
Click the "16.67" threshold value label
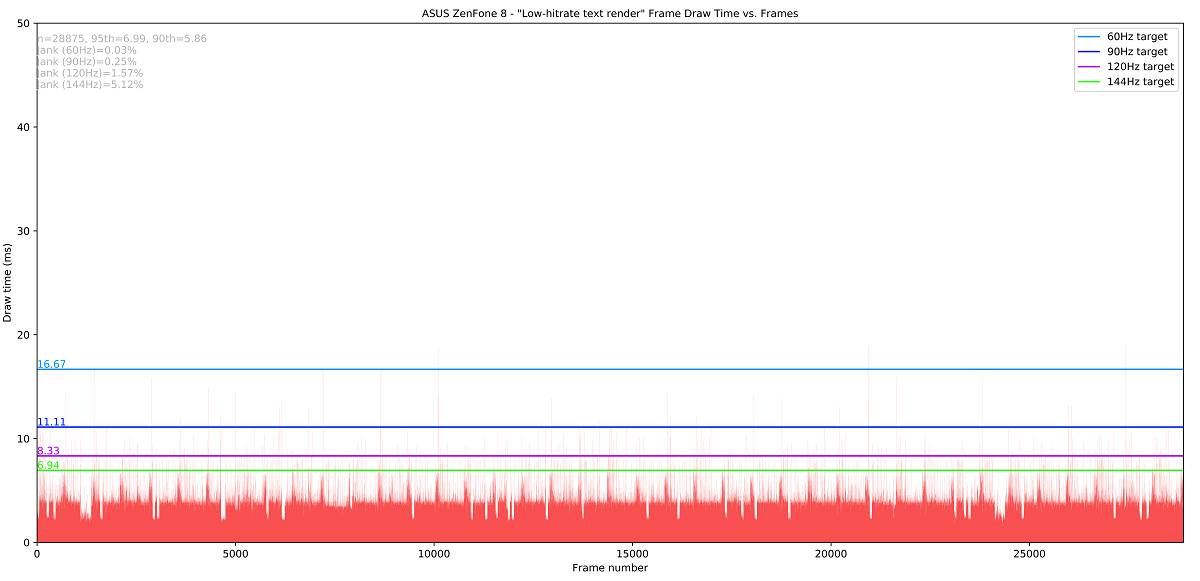(x=52, y=364)
